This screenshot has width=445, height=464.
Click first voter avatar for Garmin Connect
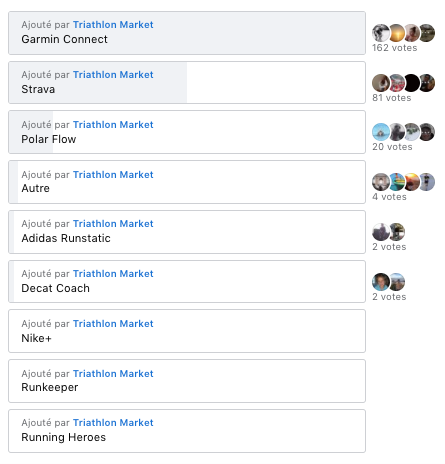pyautogui.click(x=381, y=33)
